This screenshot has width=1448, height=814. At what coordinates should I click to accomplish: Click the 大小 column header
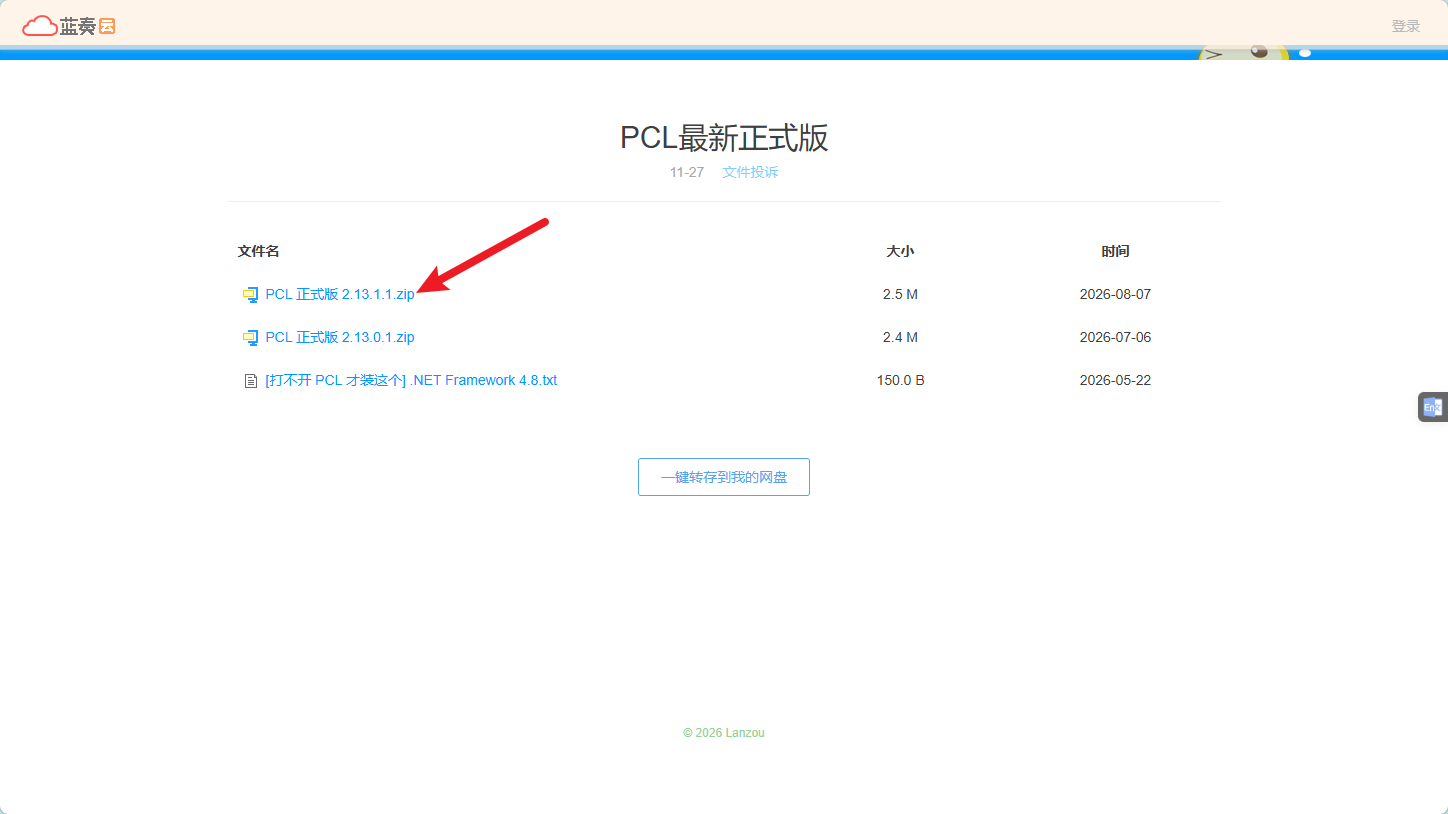[x=900, y=251]
